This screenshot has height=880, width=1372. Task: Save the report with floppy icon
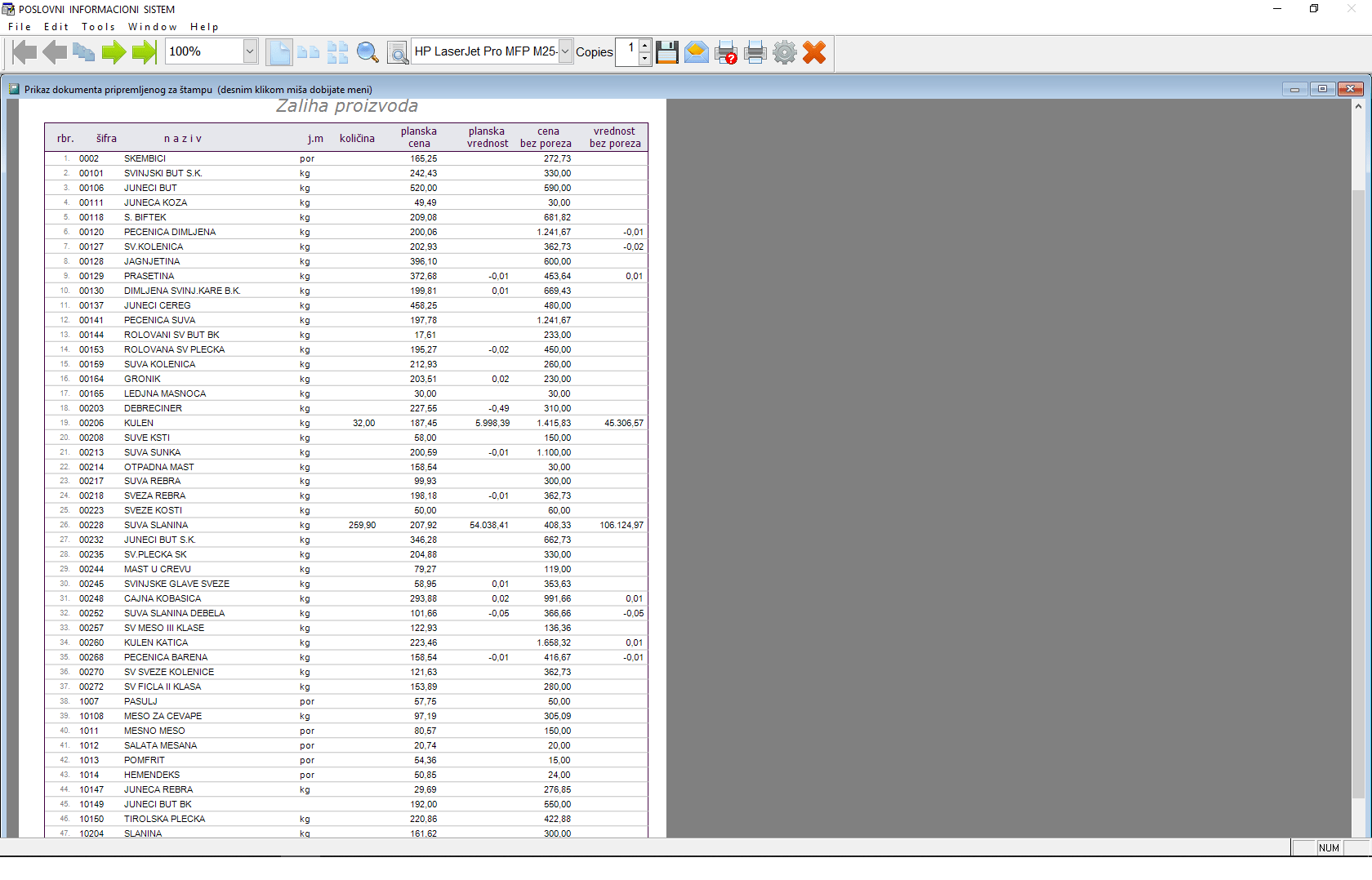(667, 52)
